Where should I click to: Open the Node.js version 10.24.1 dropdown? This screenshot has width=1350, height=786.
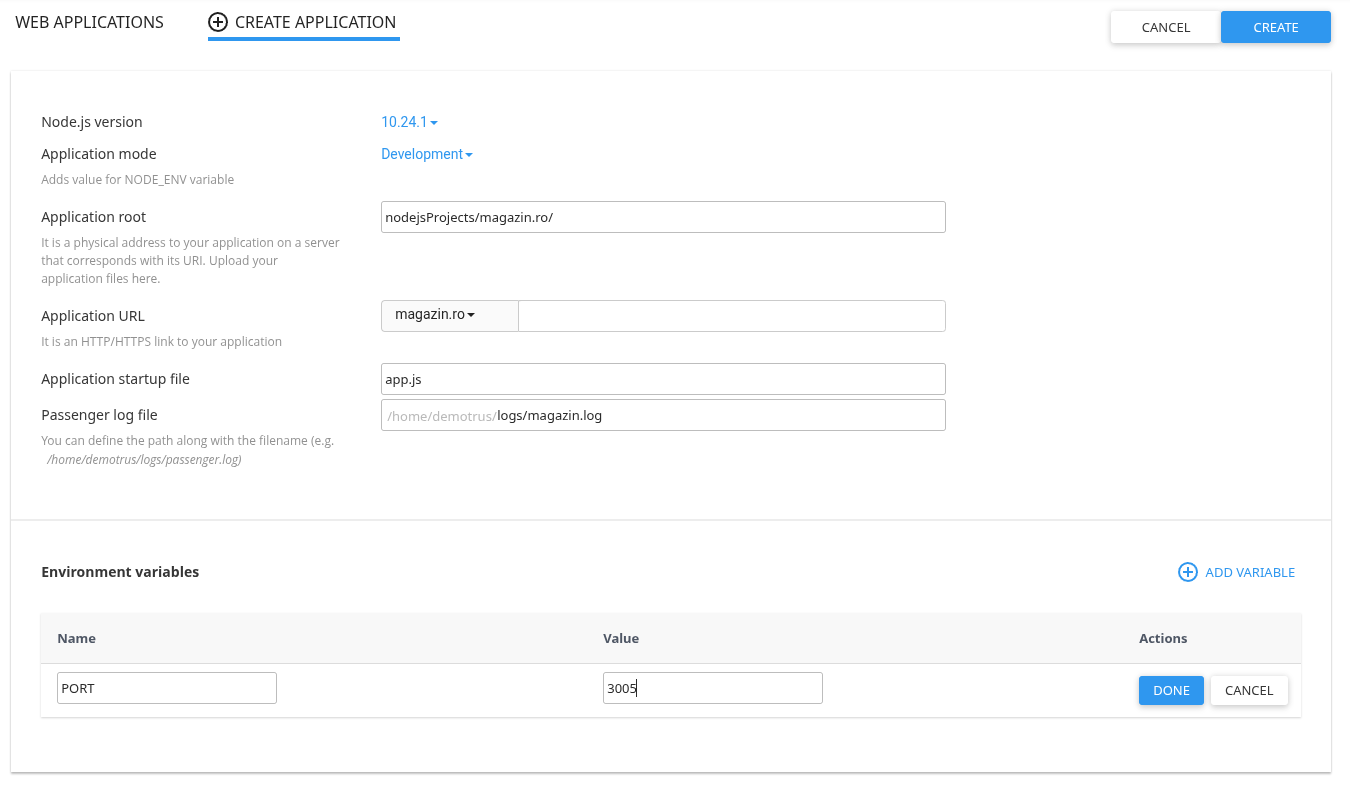coord(409,122)
